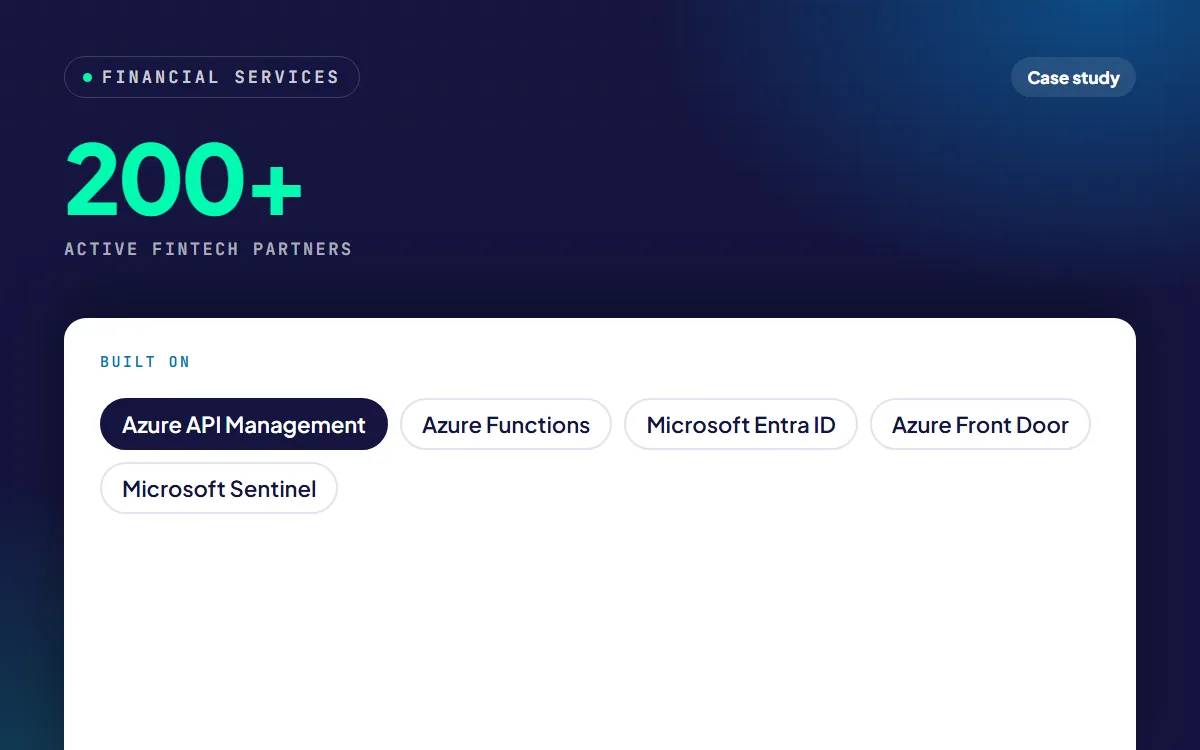Click the Built On section label
Screen dimensions: 1200x750
click(x=145, y=362)
